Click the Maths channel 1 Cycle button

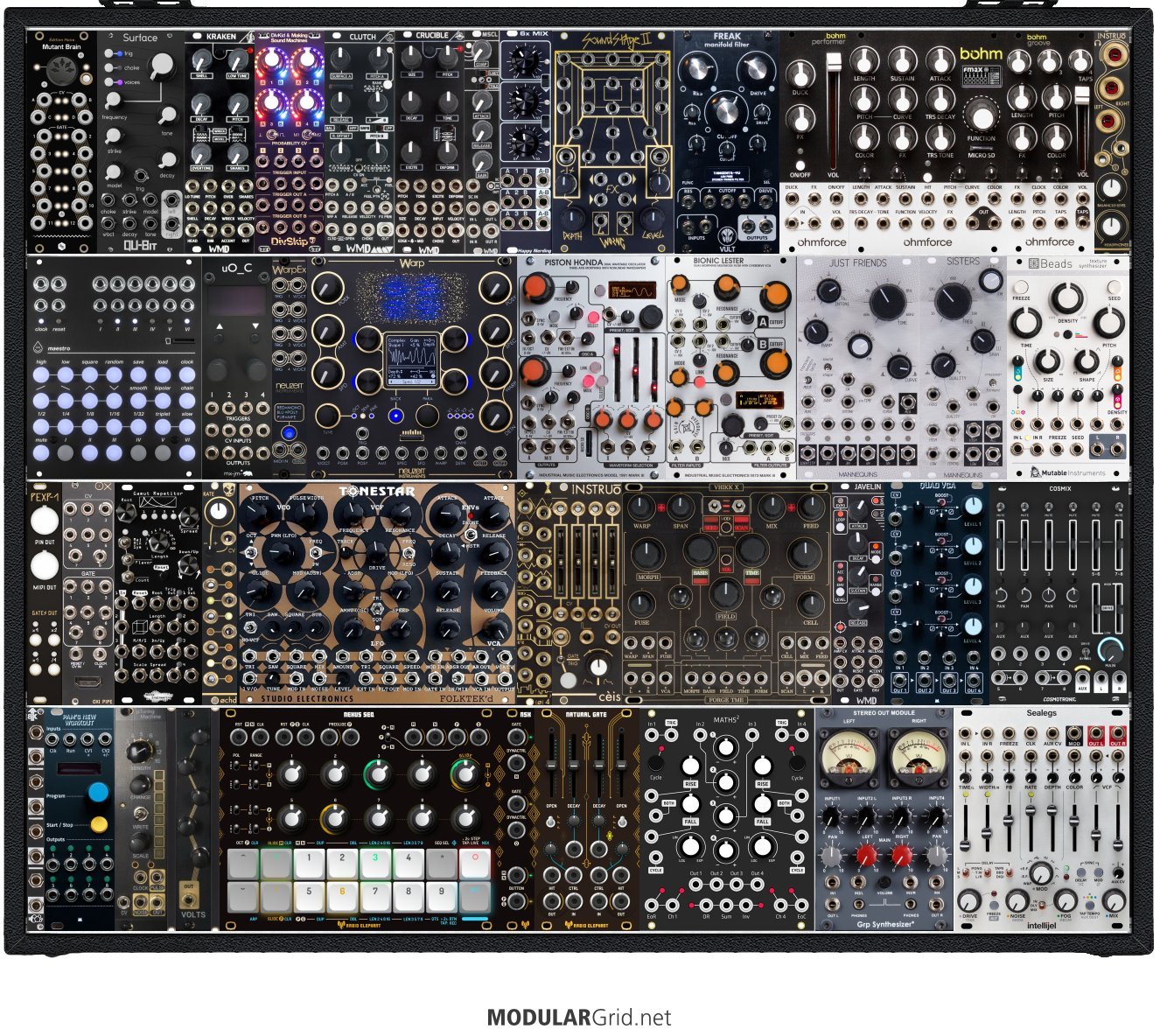tap(655, 762)
